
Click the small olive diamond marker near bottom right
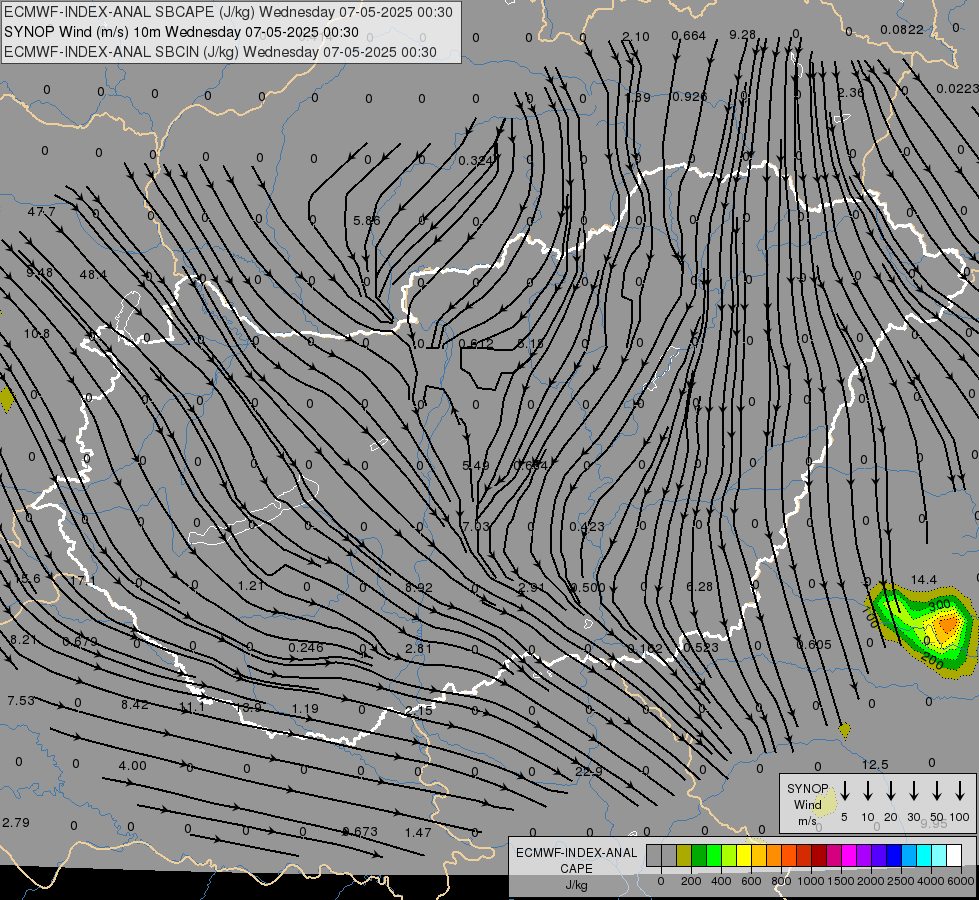[x=845, y=729]
